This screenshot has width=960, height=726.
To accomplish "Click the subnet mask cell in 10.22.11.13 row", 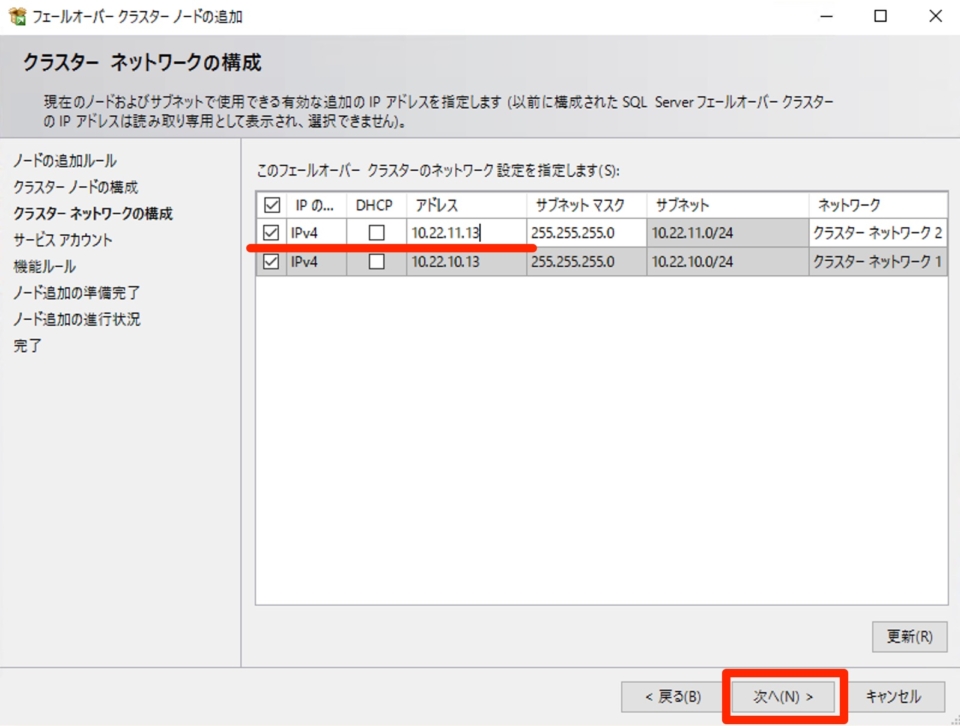I will click(587, 233).
